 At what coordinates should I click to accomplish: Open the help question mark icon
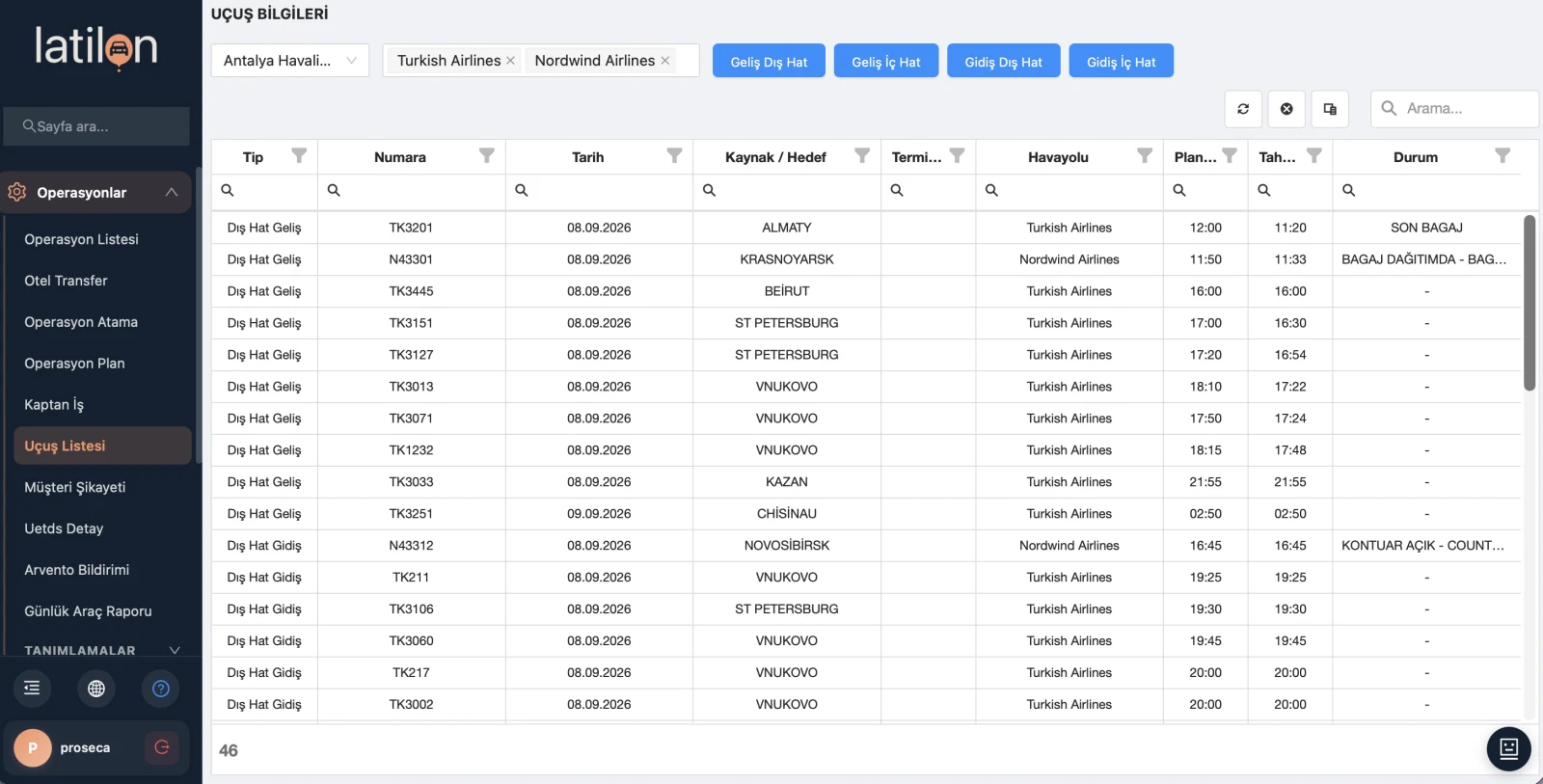[161, 689]
